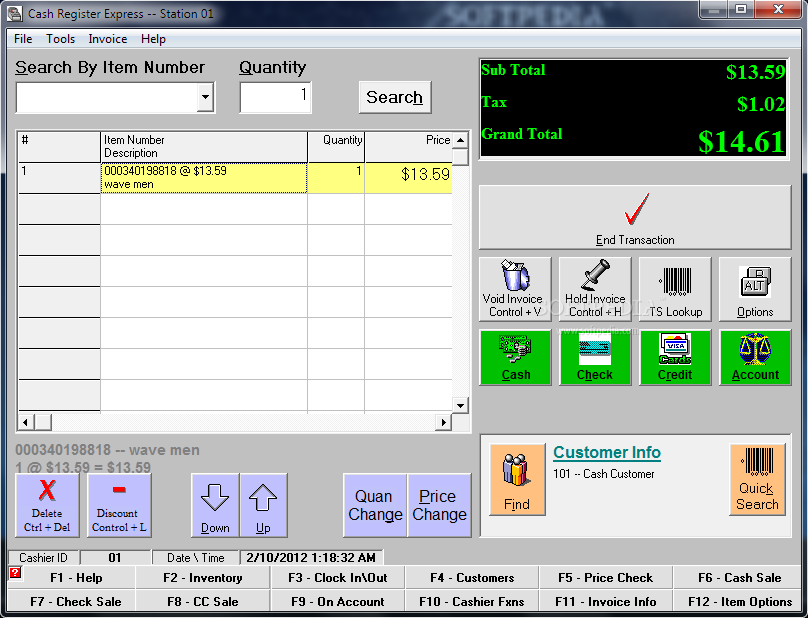
Task: Click F11 - Invoice Info key
Action: (605, 602)
